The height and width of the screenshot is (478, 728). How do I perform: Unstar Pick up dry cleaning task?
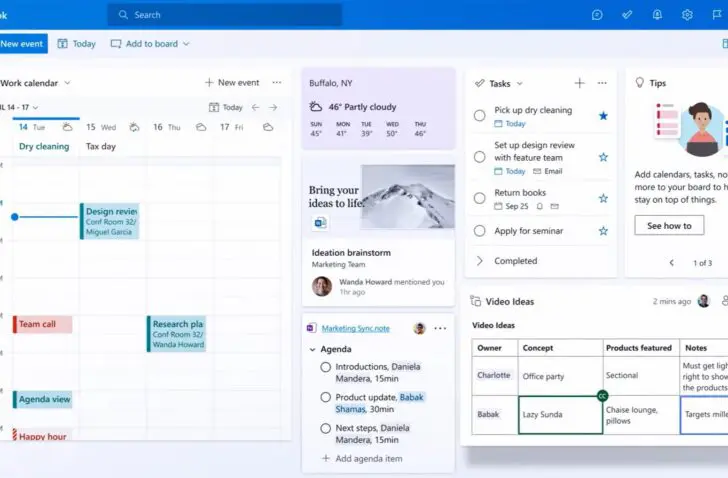tap(603, 116)
